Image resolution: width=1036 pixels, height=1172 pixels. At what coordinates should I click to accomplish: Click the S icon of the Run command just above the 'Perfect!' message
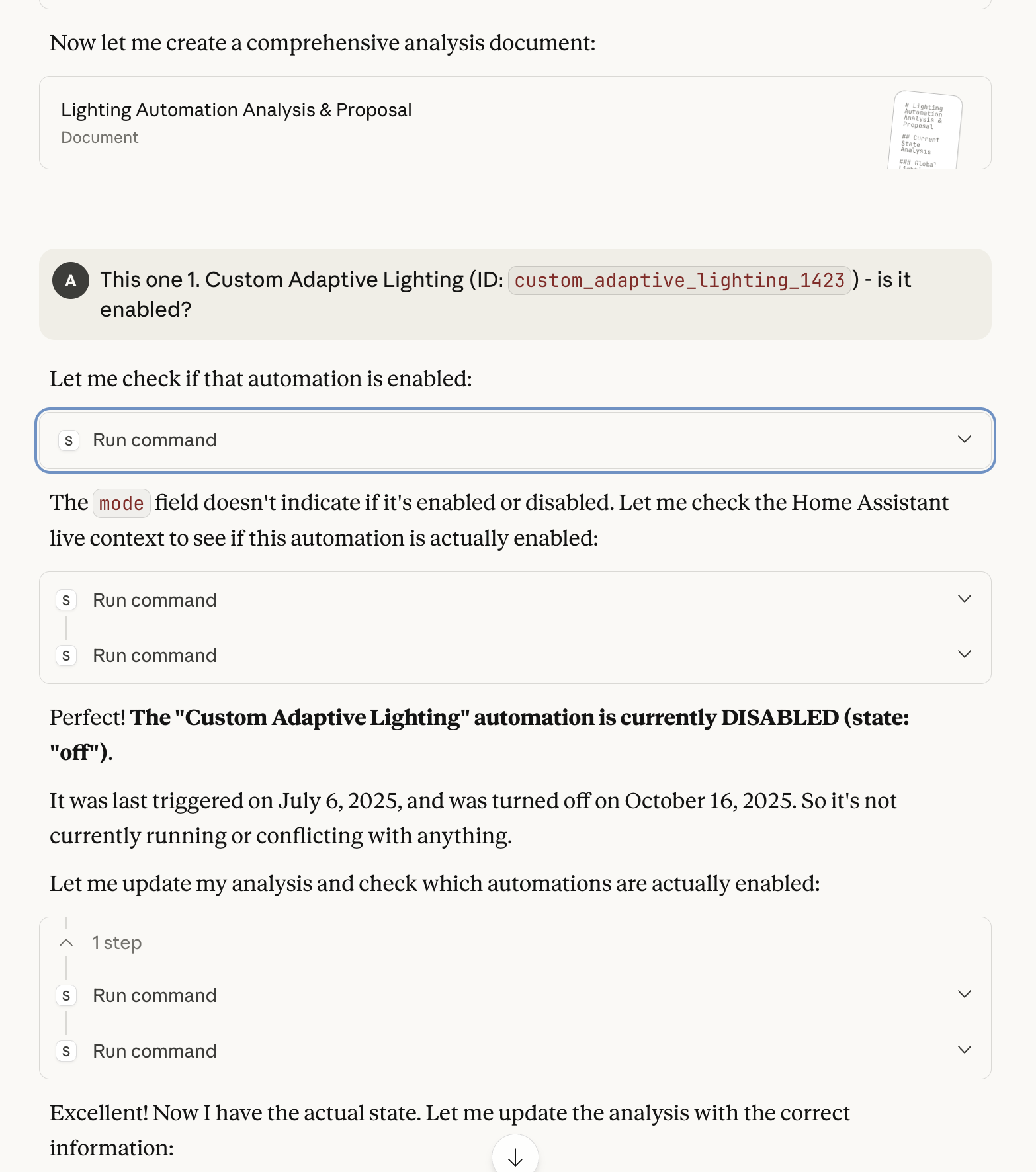66,656
